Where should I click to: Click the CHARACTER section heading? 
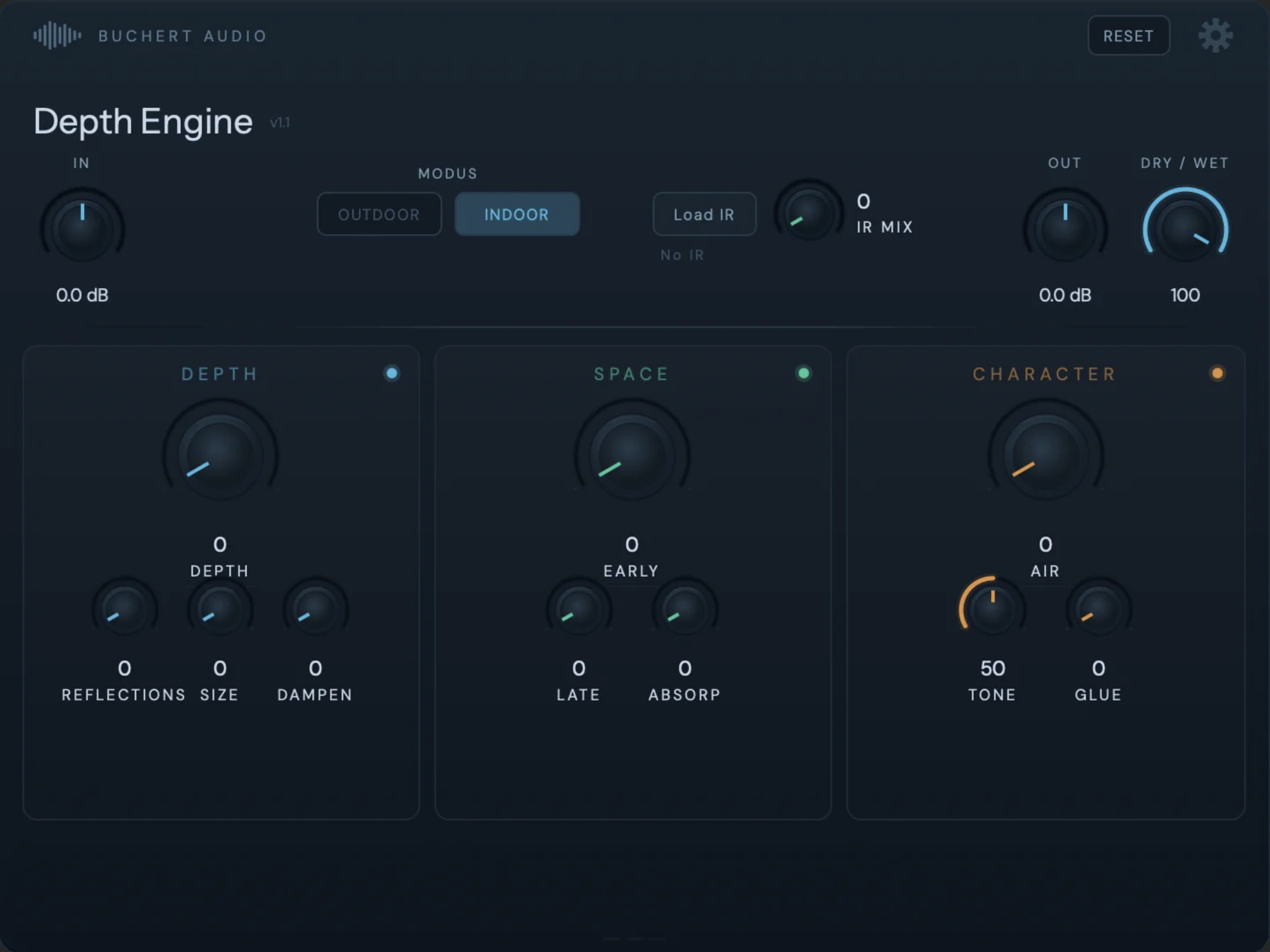(1044, 374)
